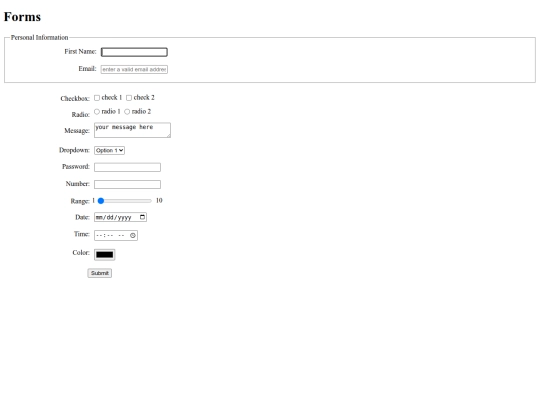Click the Date field mm/dd/yyyy text
540x405 pixels.
(114, 217)
